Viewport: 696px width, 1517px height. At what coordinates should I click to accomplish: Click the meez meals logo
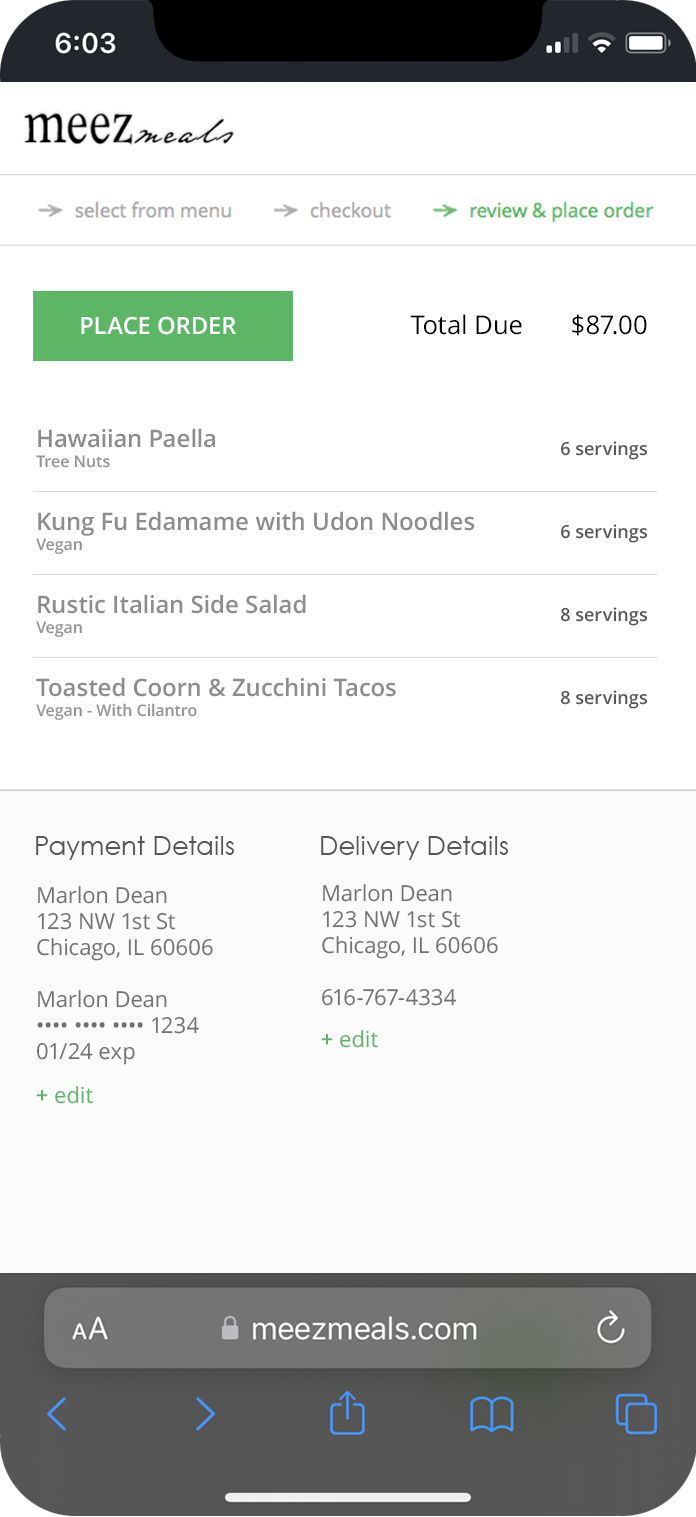(129, 130)
